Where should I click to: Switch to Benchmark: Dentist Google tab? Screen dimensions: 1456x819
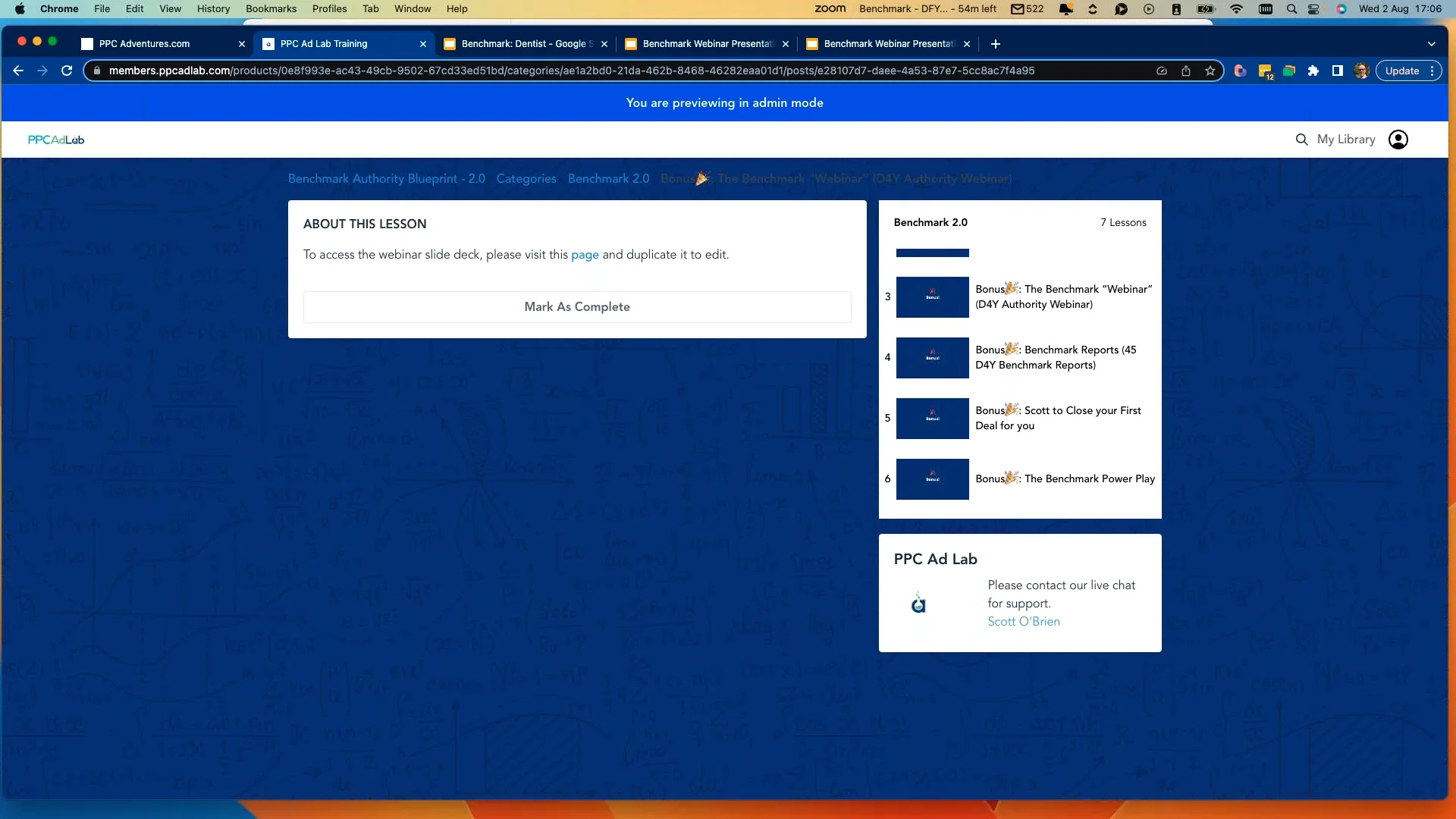click(526, 44)
